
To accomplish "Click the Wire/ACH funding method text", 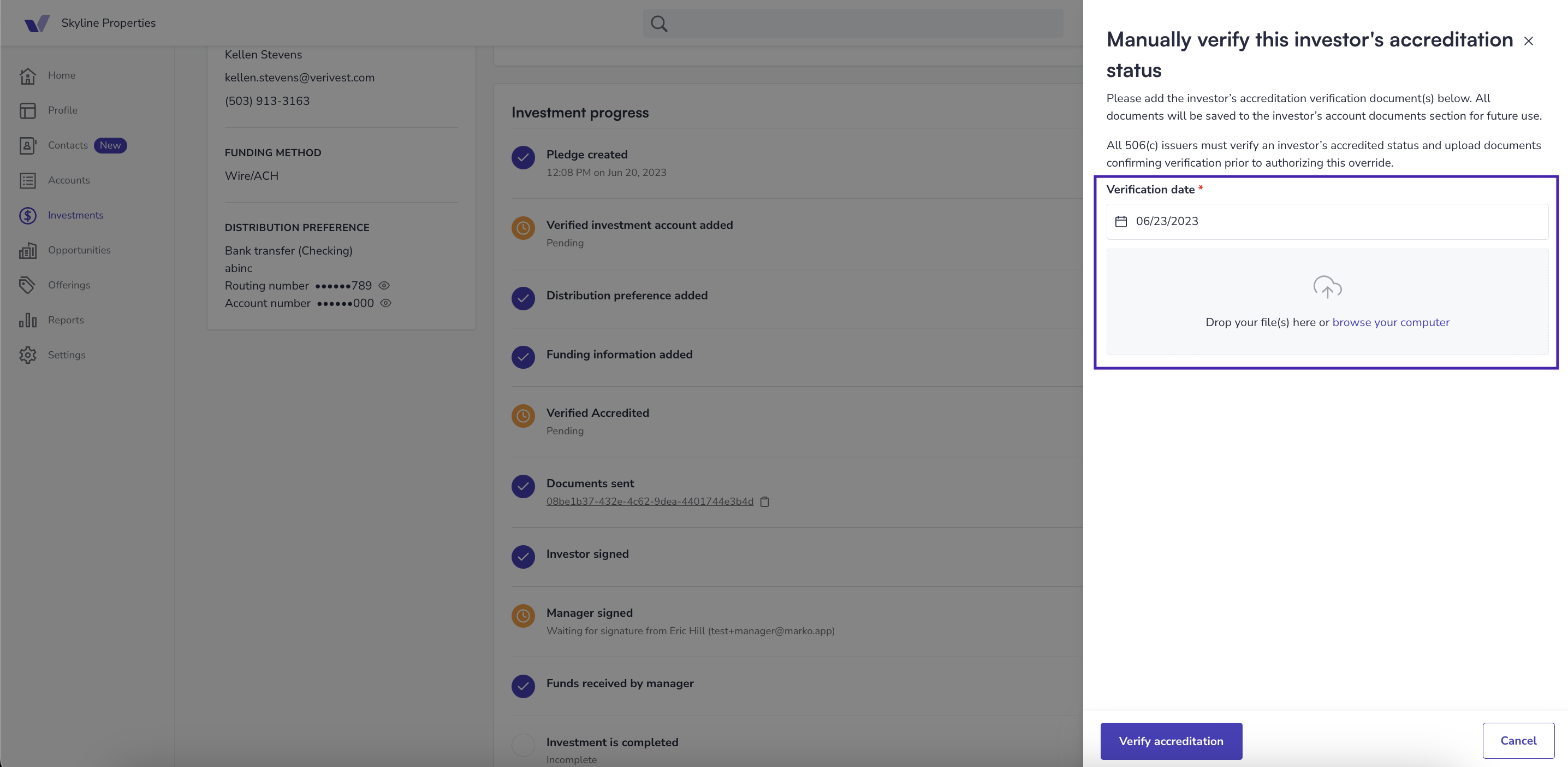I will click(x=251, y=175).
